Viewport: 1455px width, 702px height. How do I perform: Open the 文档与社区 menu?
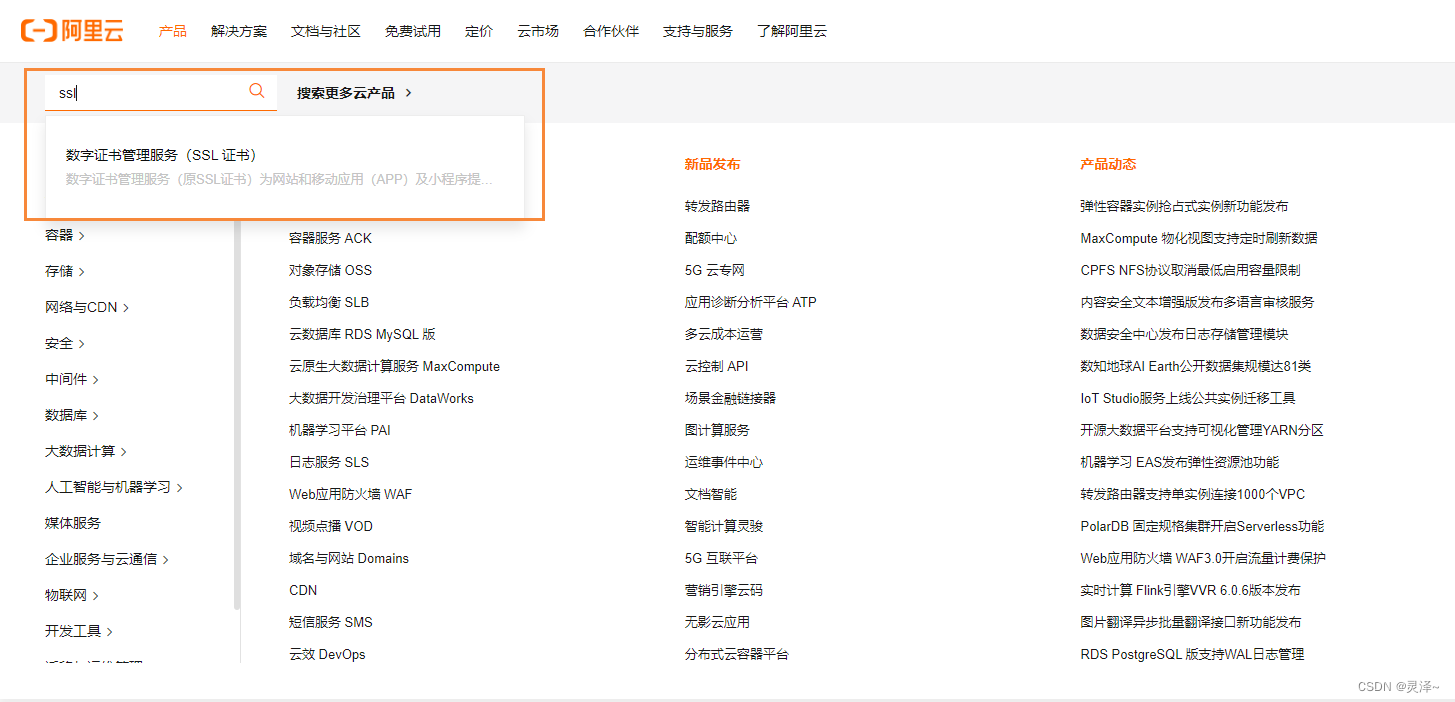(326, 31)
